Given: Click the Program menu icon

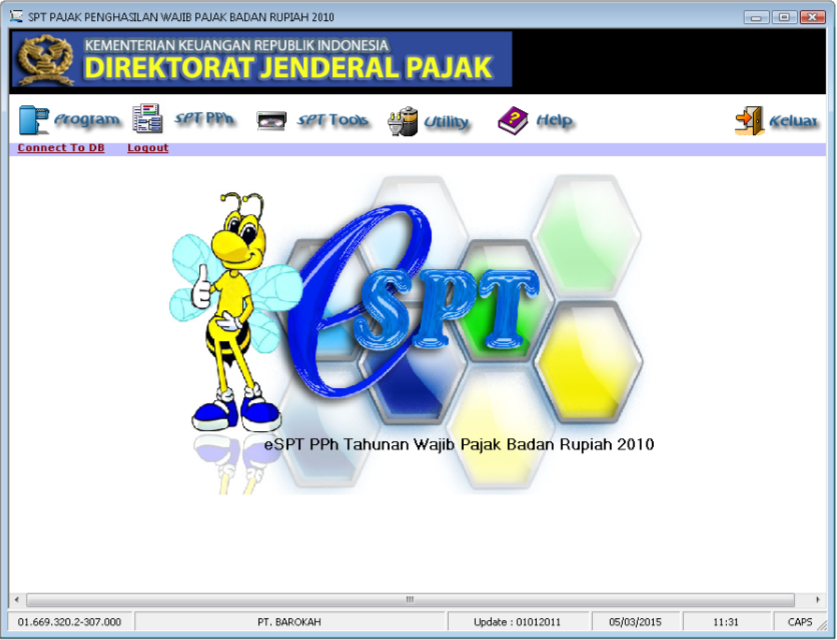Looking at the screenshot, I should pyautogui.click(x=33, y=120).
